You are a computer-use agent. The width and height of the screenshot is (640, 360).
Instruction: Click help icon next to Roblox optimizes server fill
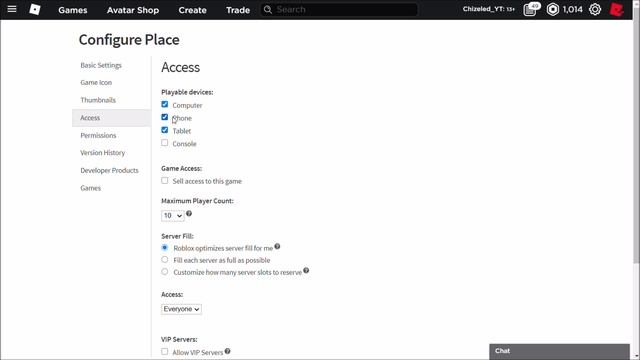[277, 246]
